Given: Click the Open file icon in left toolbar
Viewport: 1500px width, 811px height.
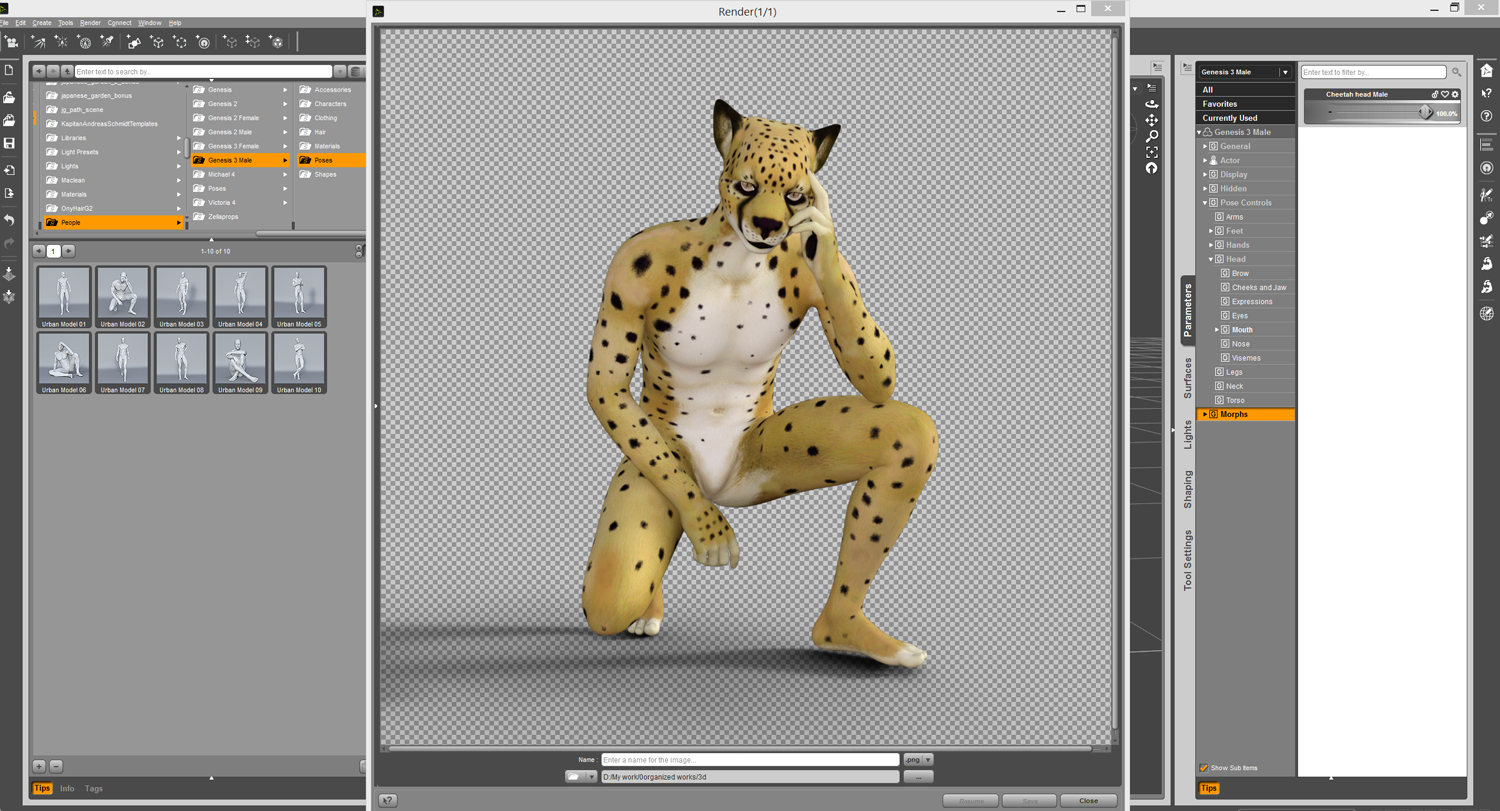Looking at the screenshot, I should click(x=9, y=97).
